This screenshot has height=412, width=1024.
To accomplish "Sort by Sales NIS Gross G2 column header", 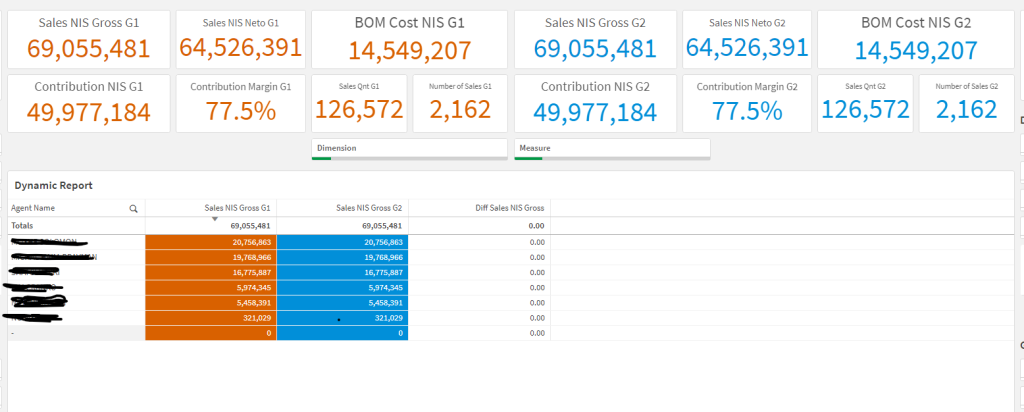I will tap(342, 208).
